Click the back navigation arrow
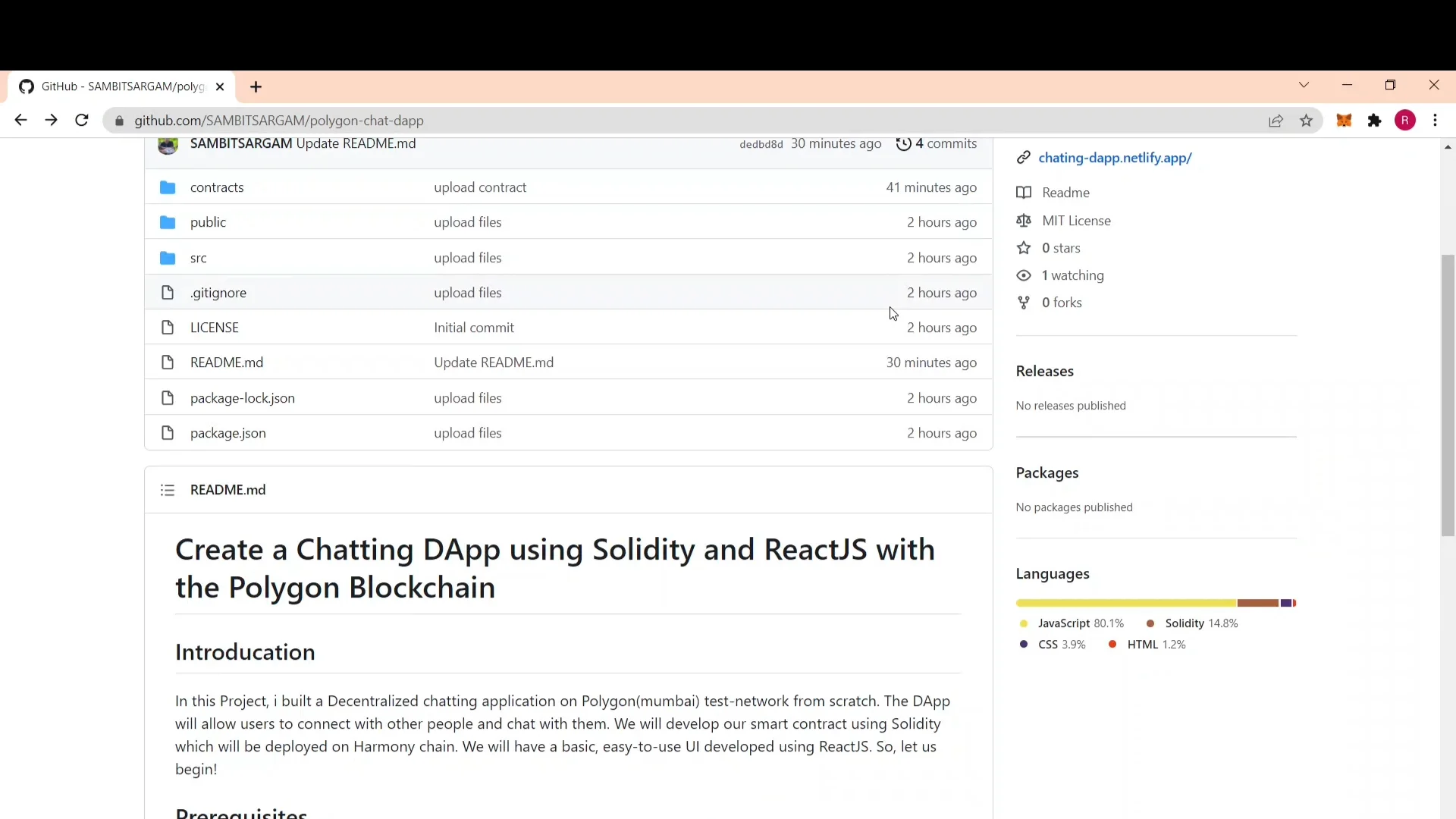 [x=20, y=120]
